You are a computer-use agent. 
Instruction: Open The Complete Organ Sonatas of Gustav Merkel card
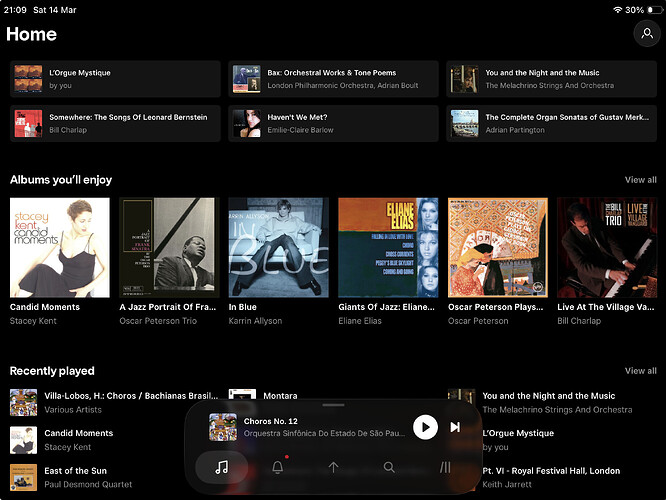551,123
